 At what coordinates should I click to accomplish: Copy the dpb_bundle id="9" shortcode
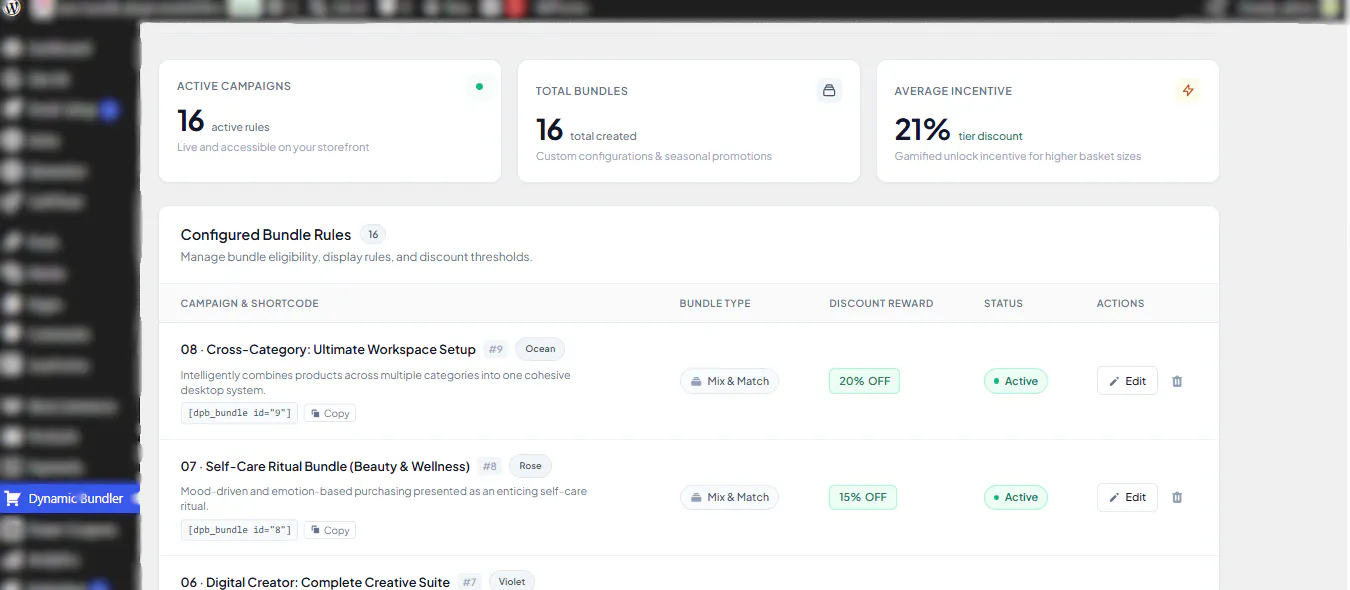(x=329, y=413)
